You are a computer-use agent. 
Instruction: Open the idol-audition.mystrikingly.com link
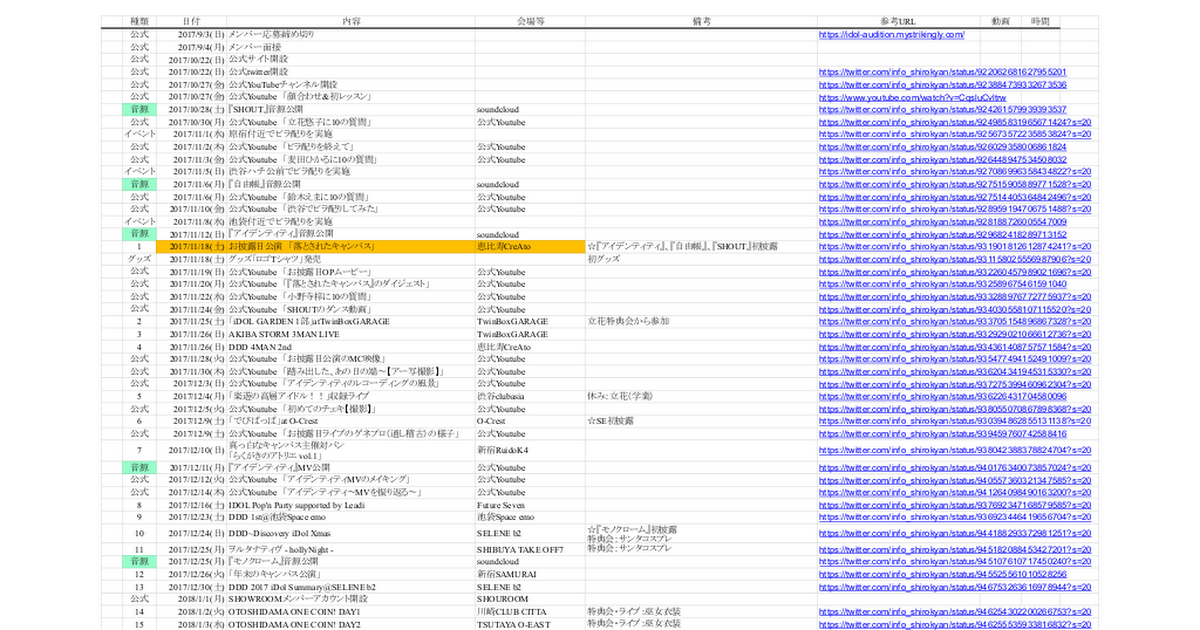click(x=891, y=34)
